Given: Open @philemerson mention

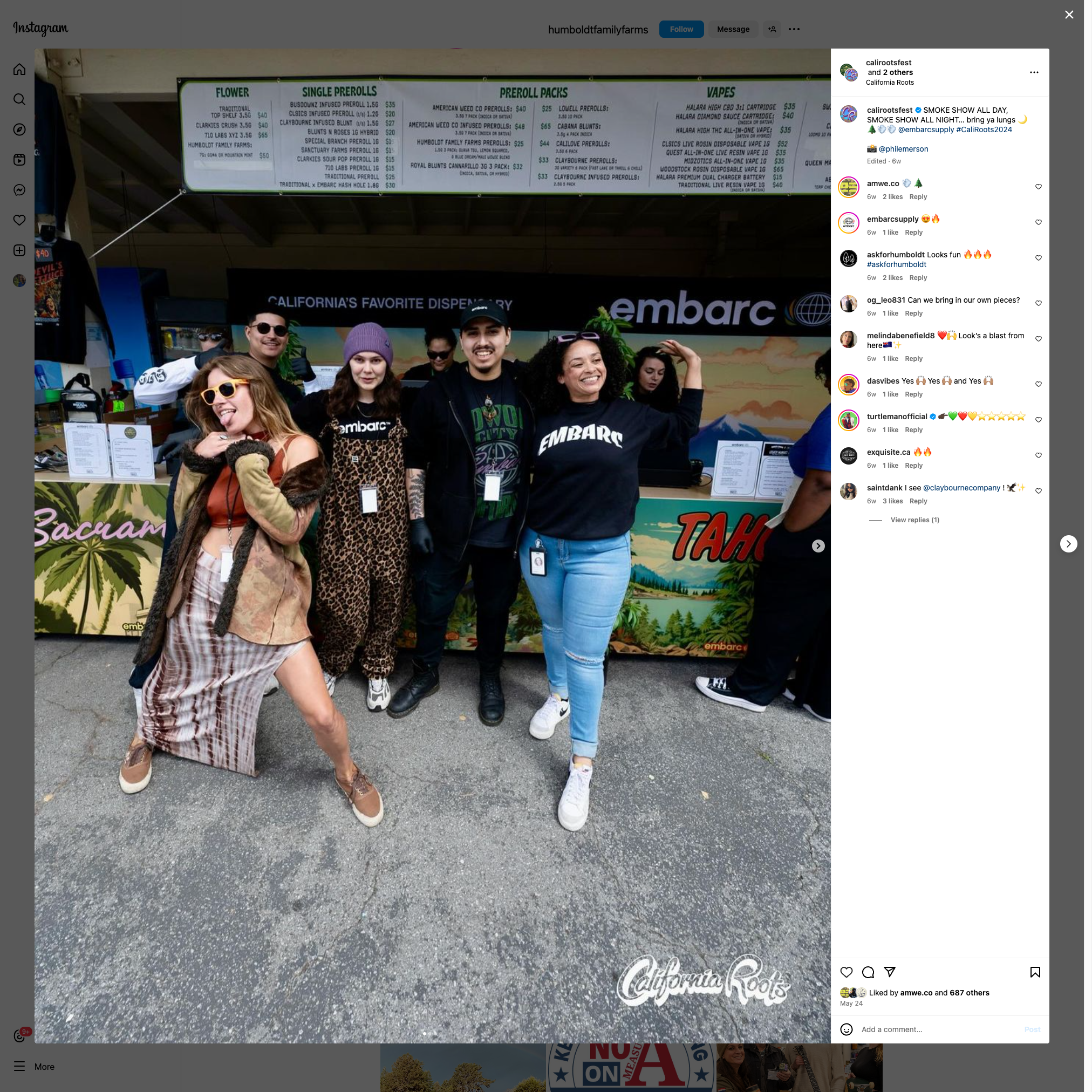Looking at the screenshot, I should click(x=903, y=149).
